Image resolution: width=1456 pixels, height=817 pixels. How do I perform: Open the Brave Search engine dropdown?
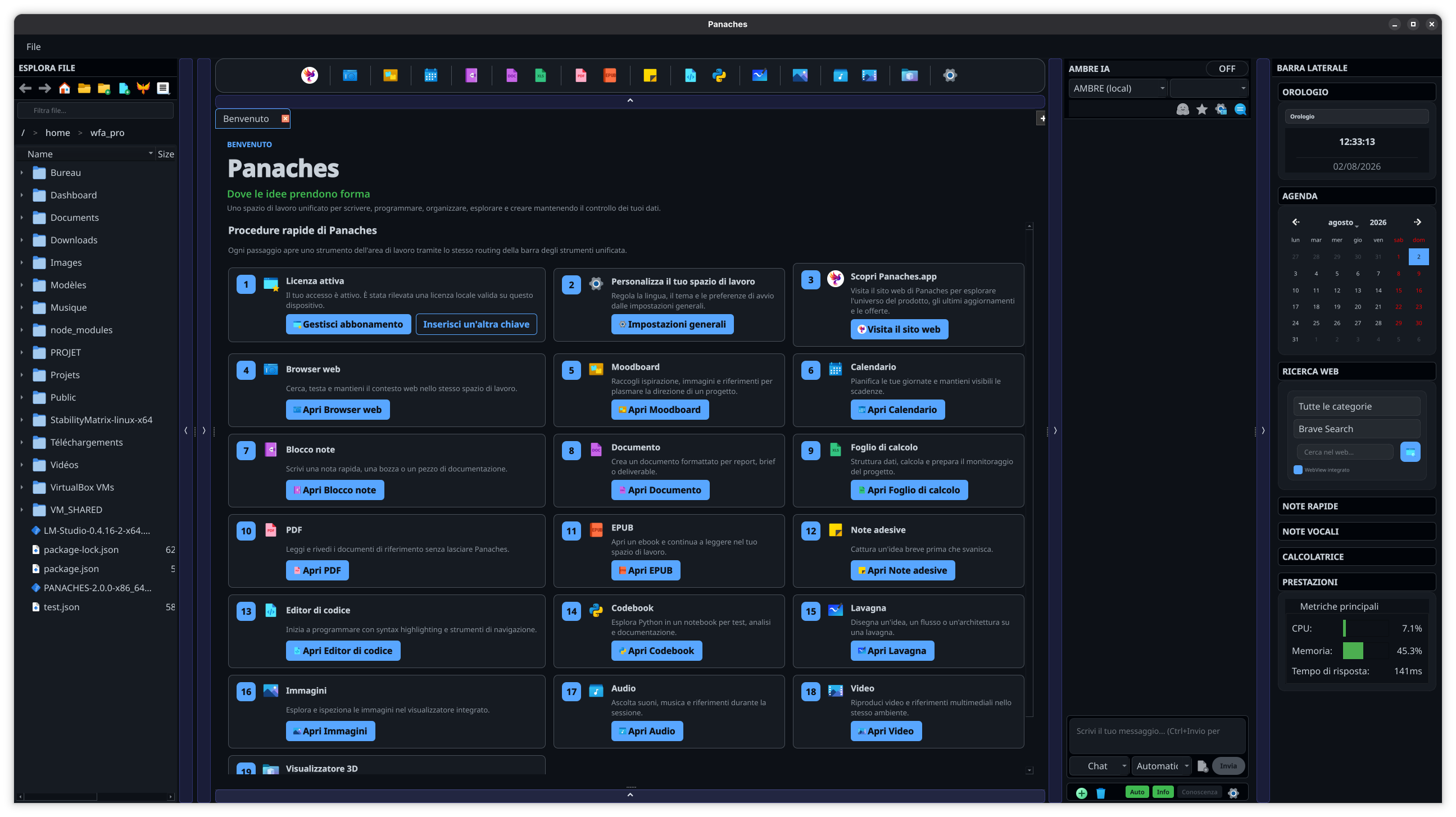pos(1356,429)
